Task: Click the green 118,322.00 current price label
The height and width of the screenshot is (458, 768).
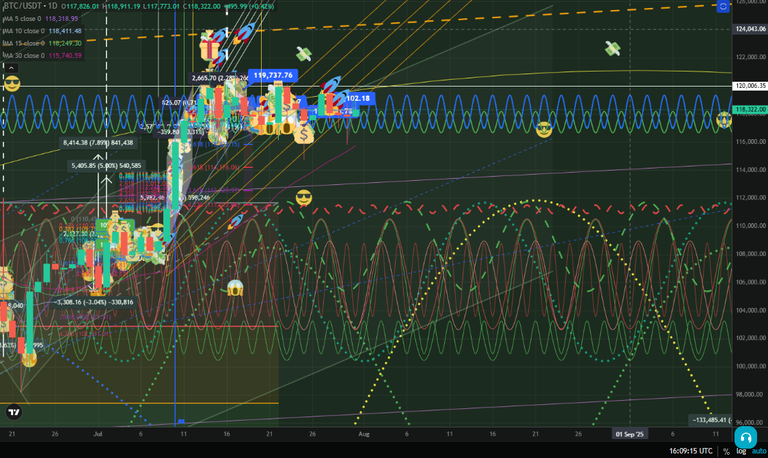Action: coord(750,109)
